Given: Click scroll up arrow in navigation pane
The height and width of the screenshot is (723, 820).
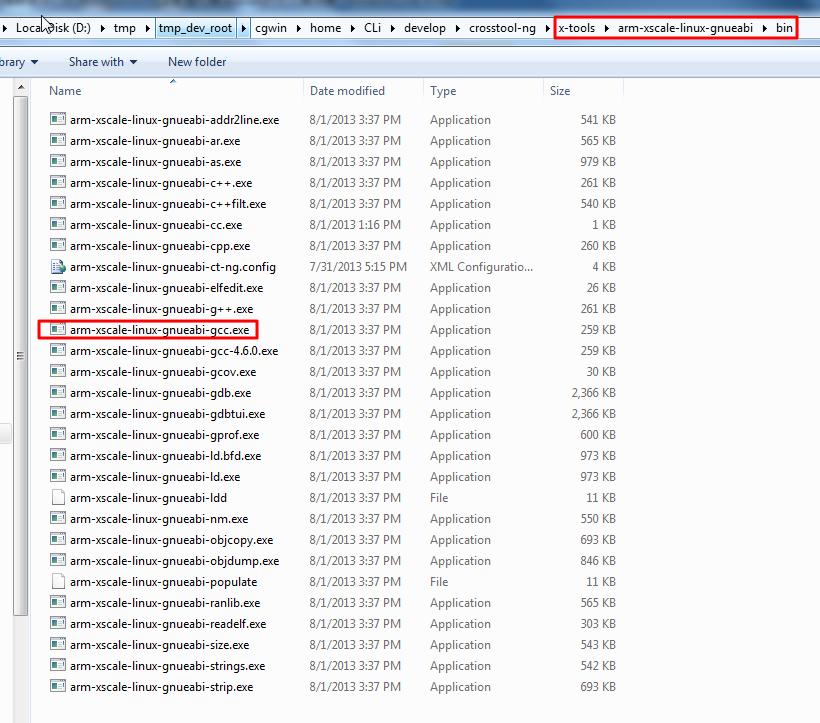Looking at the screenshot, I should (20, 87).
